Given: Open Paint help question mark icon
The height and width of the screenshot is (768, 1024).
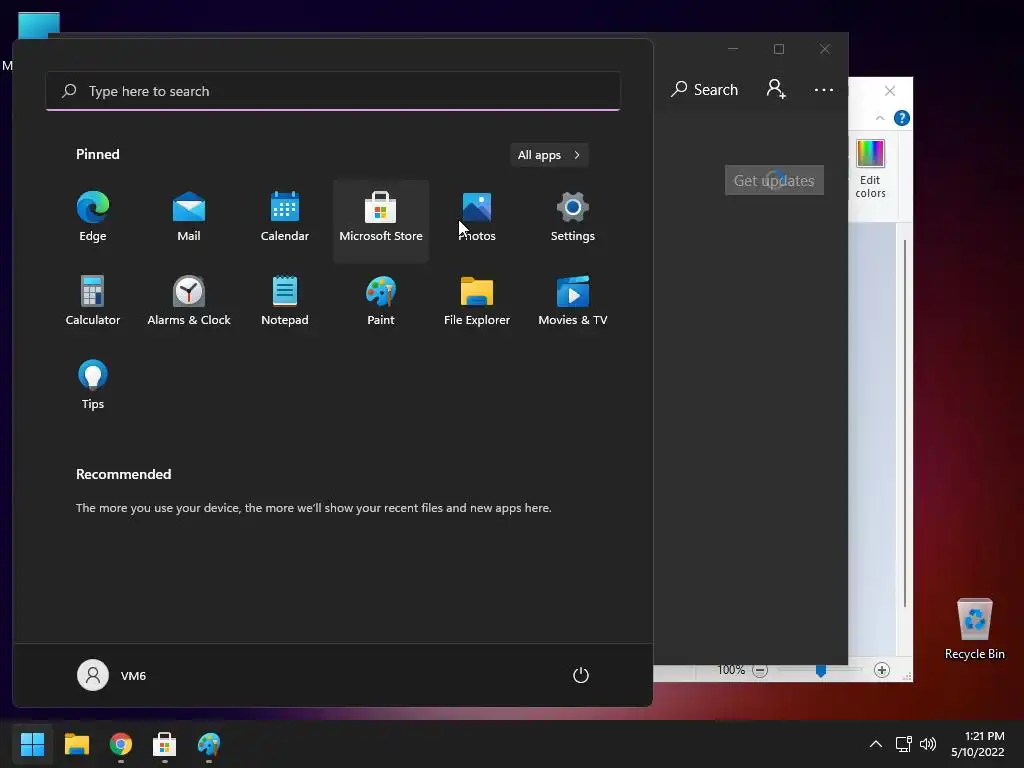Looking at the screenshot, I should 902,118.
